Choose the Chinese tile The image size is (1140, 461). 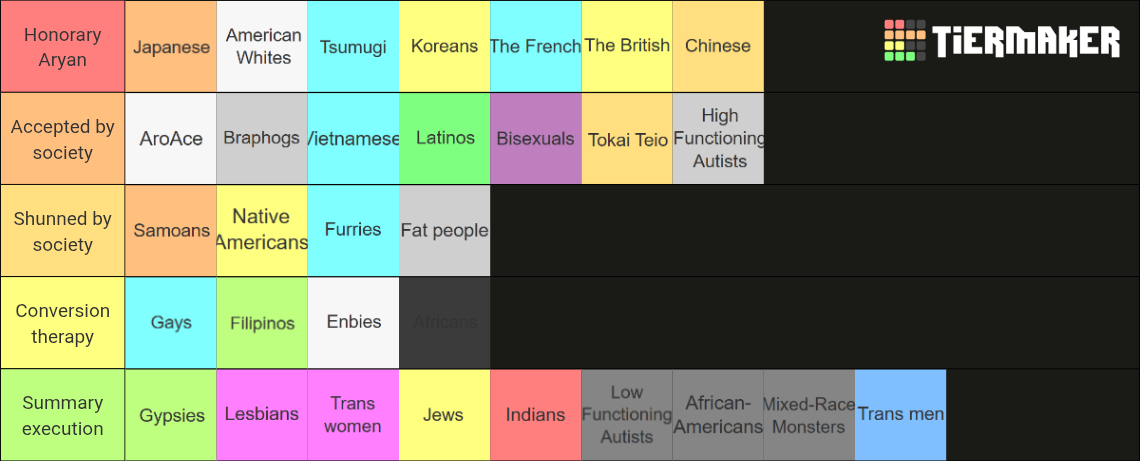(x=718, y=47)
